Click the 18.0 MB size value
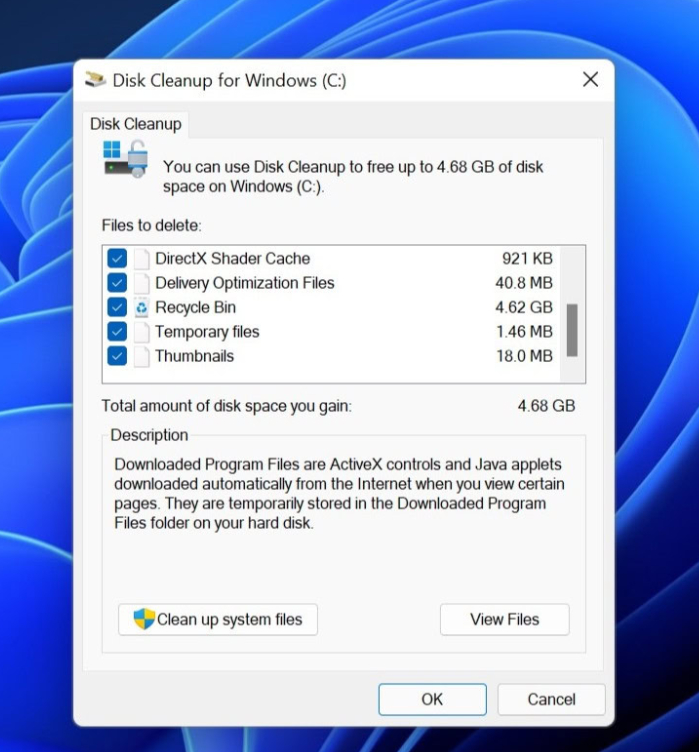Image resolution: width=699 pixels, height=752 pixels. 524,356
